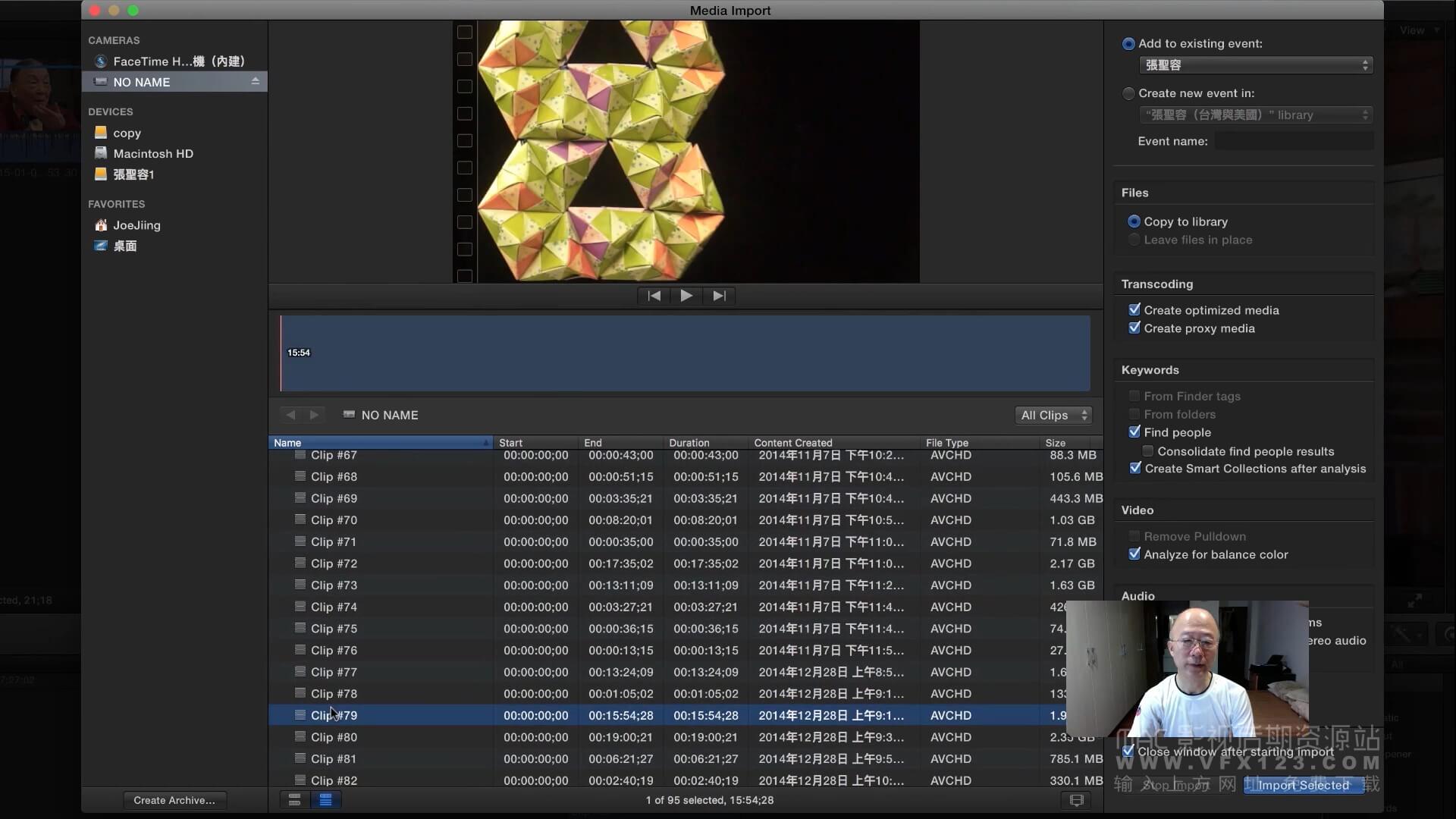Select Clip #67 row

(x=686, y=455)
